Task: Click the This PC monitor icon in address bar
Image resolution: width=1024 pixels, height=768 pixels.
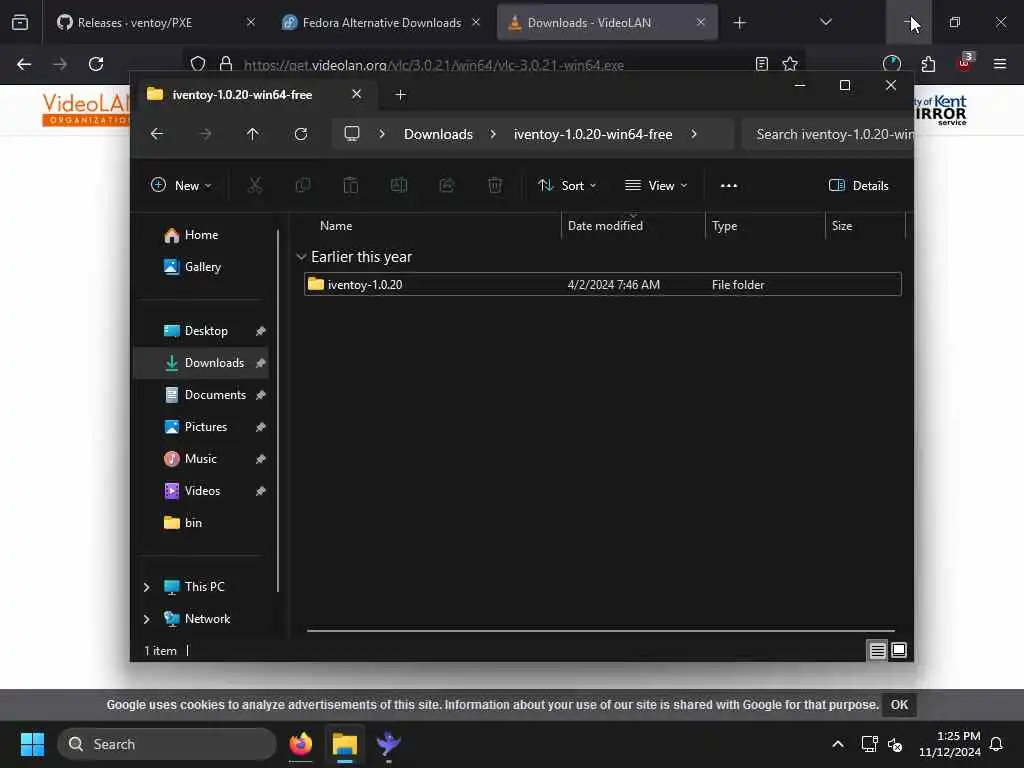Action: coord(352,134)
